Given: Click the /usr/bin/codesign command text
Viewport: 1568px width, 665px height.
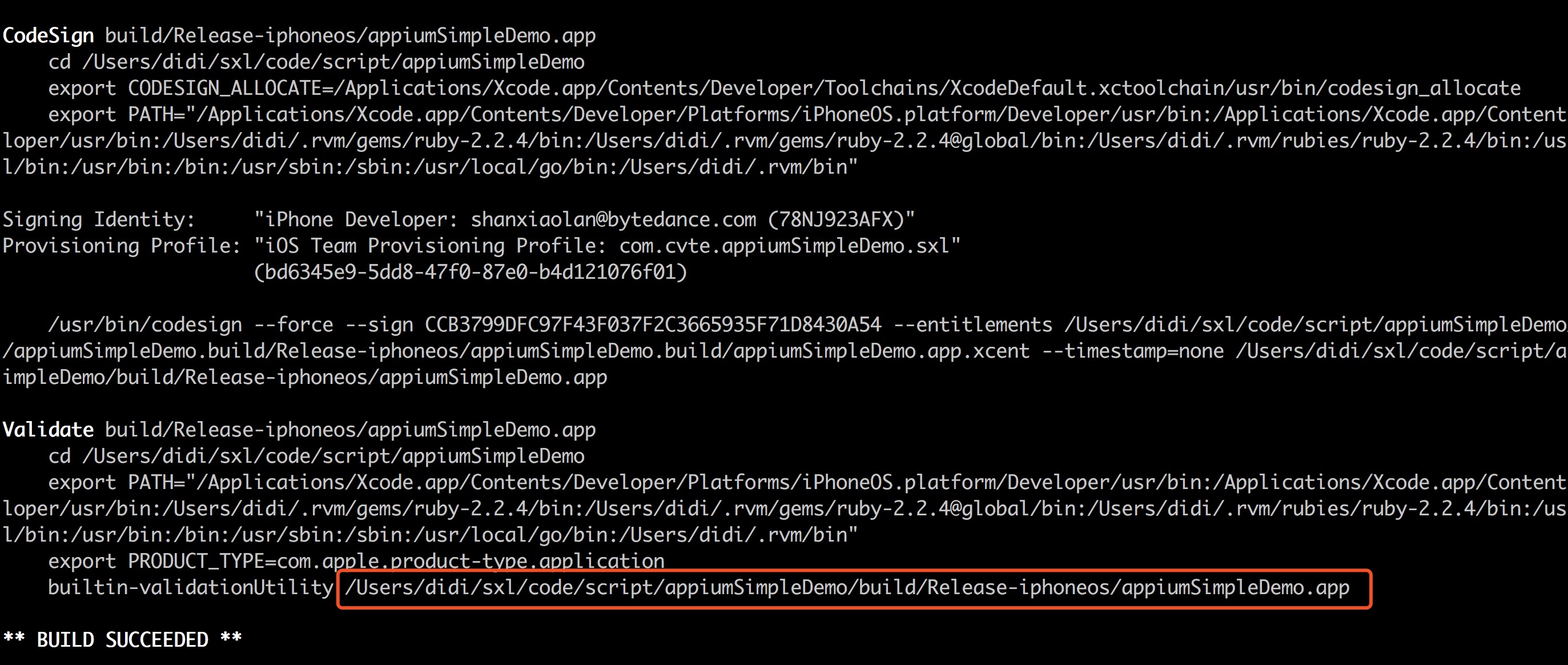Looking at the screenshot, I should [x=145, y=325].
